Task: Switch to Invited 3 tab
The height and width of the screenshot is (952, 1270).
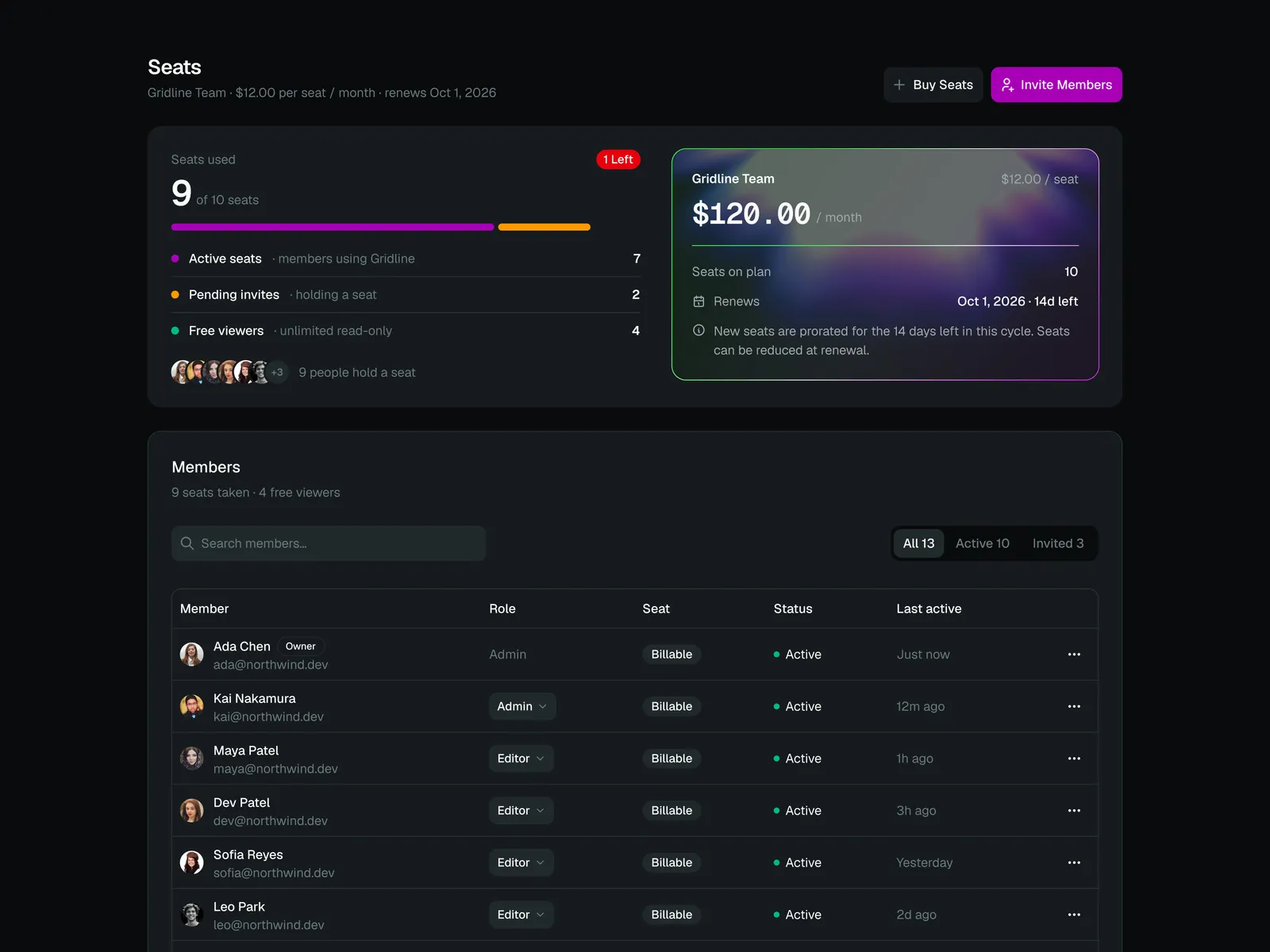Action: (x=1058, y=543)
